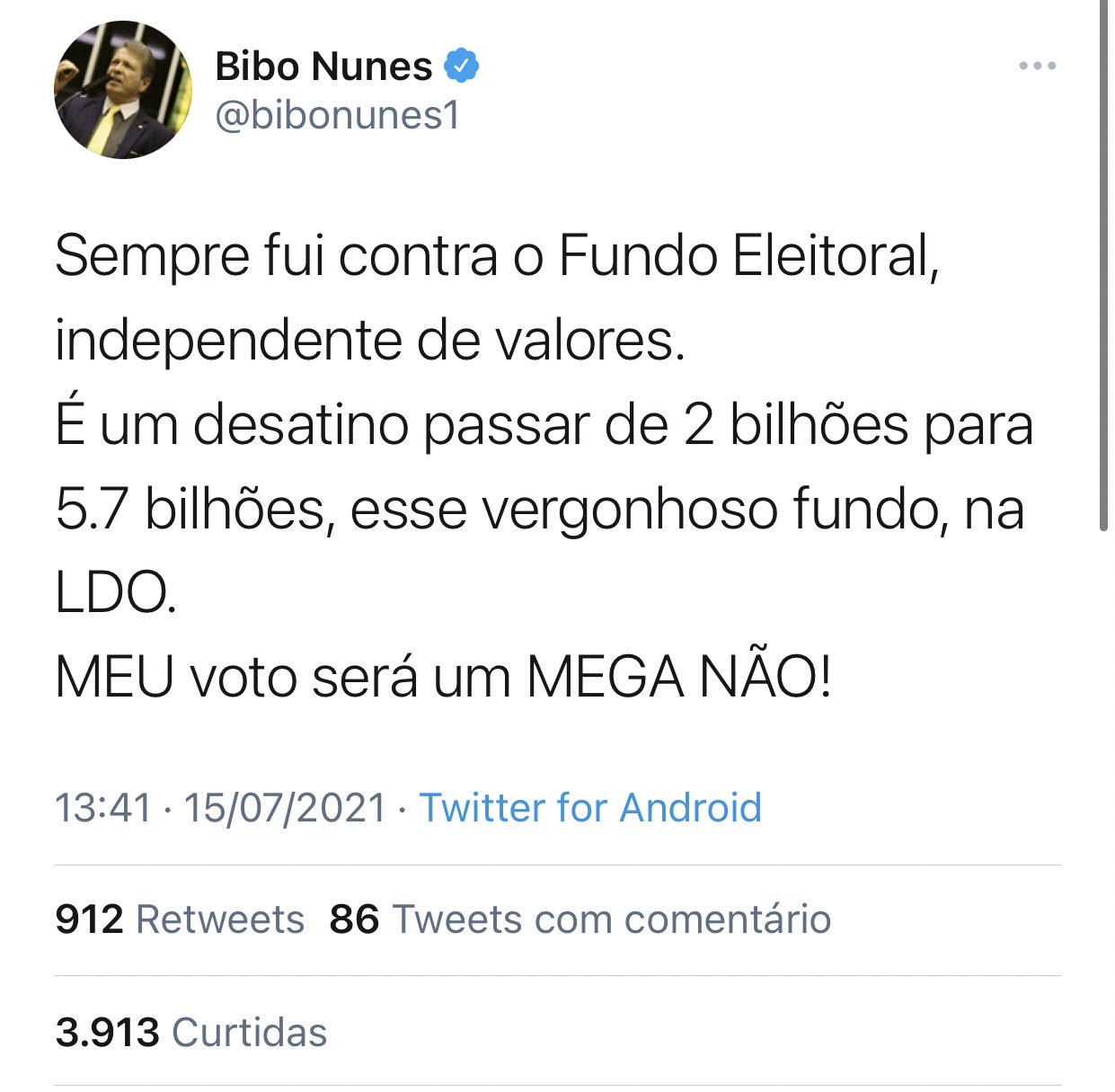Click the line mentioning Fundo Eleitoral
Viewport: 1115px width, 1092px height.
(x=497, y=256)
